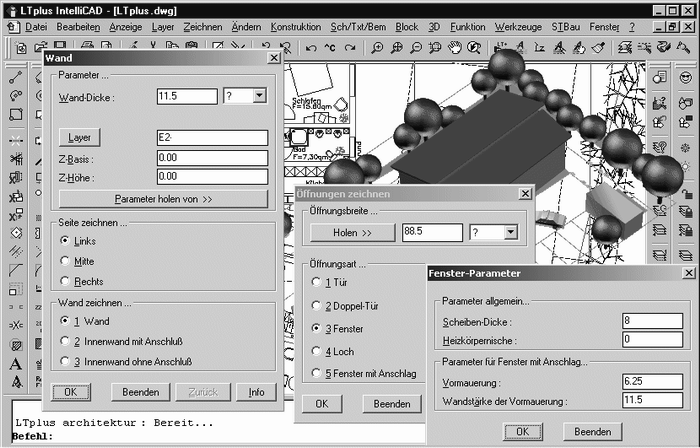Image resolution: width=700 pixels, height=448 pixels.
Task: Select Mitte radio in Seite zeichnen
Action: 65,261
